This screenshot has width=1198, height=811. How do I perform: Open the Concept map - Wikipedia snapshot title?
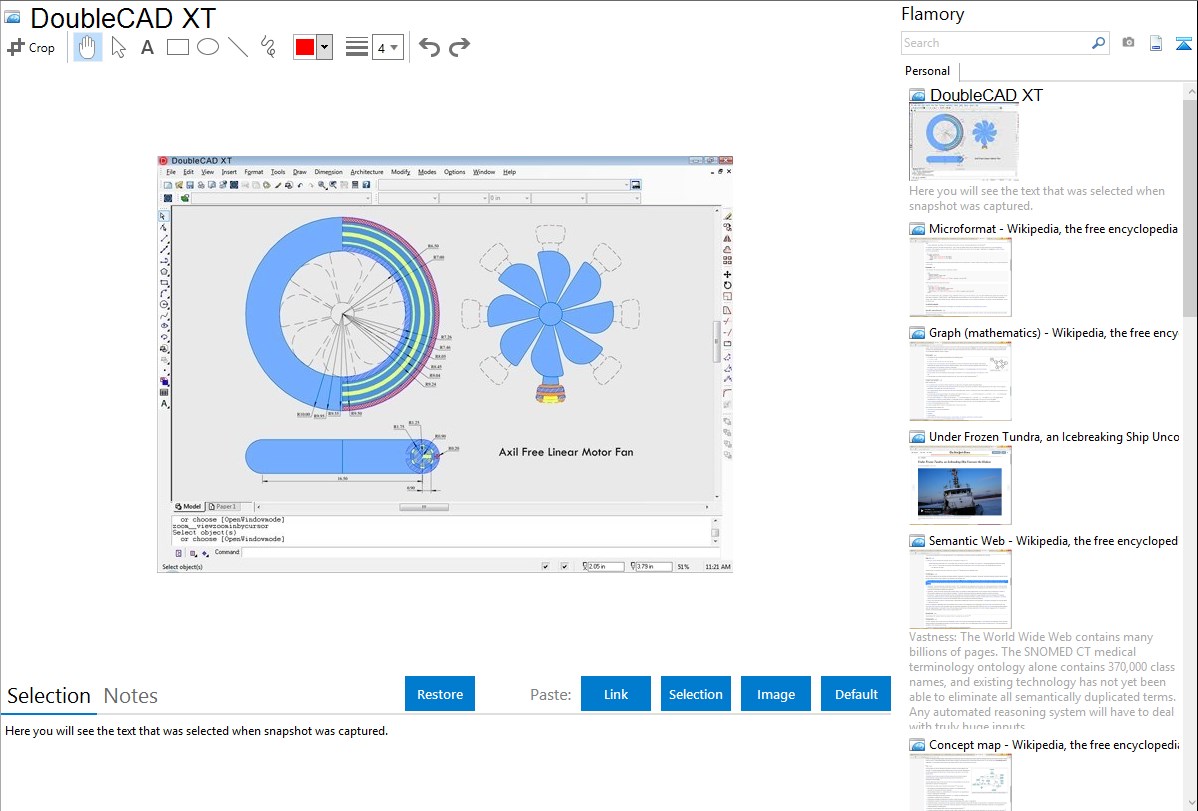[1053, 744]
